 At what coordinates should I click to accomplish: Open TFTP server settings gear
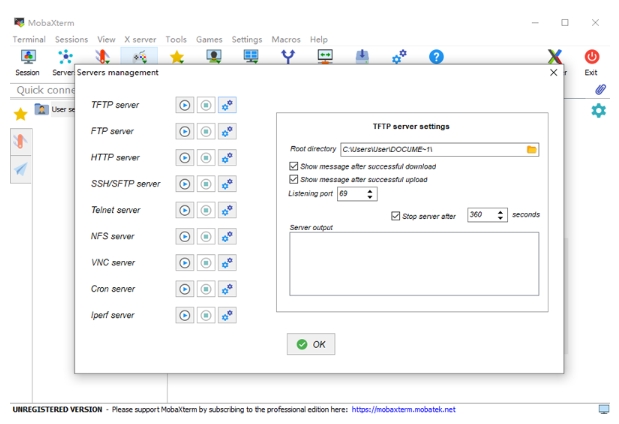pos(227,105)
